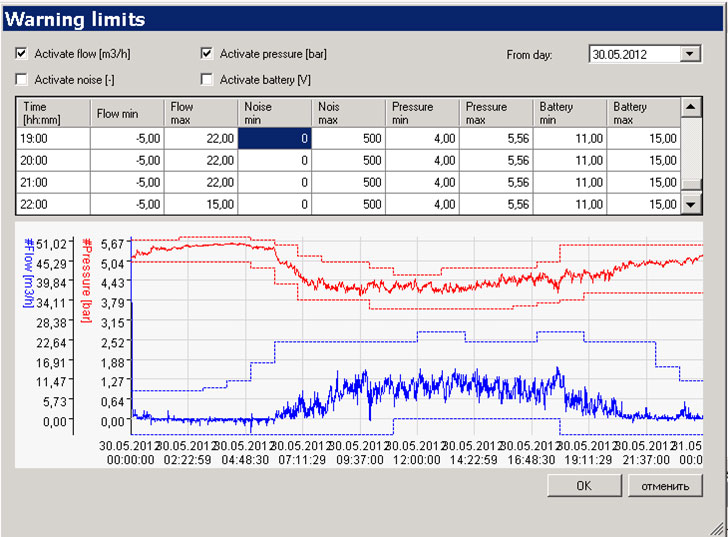Select Nois max 500 in 21:00 row

[x=348, y=182]
